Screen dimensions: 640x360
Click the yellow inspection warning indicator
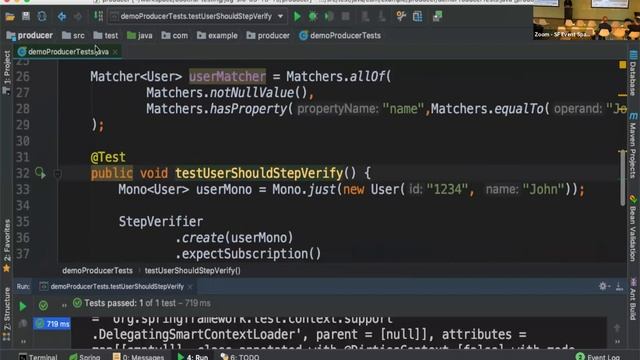click(622, 65)
